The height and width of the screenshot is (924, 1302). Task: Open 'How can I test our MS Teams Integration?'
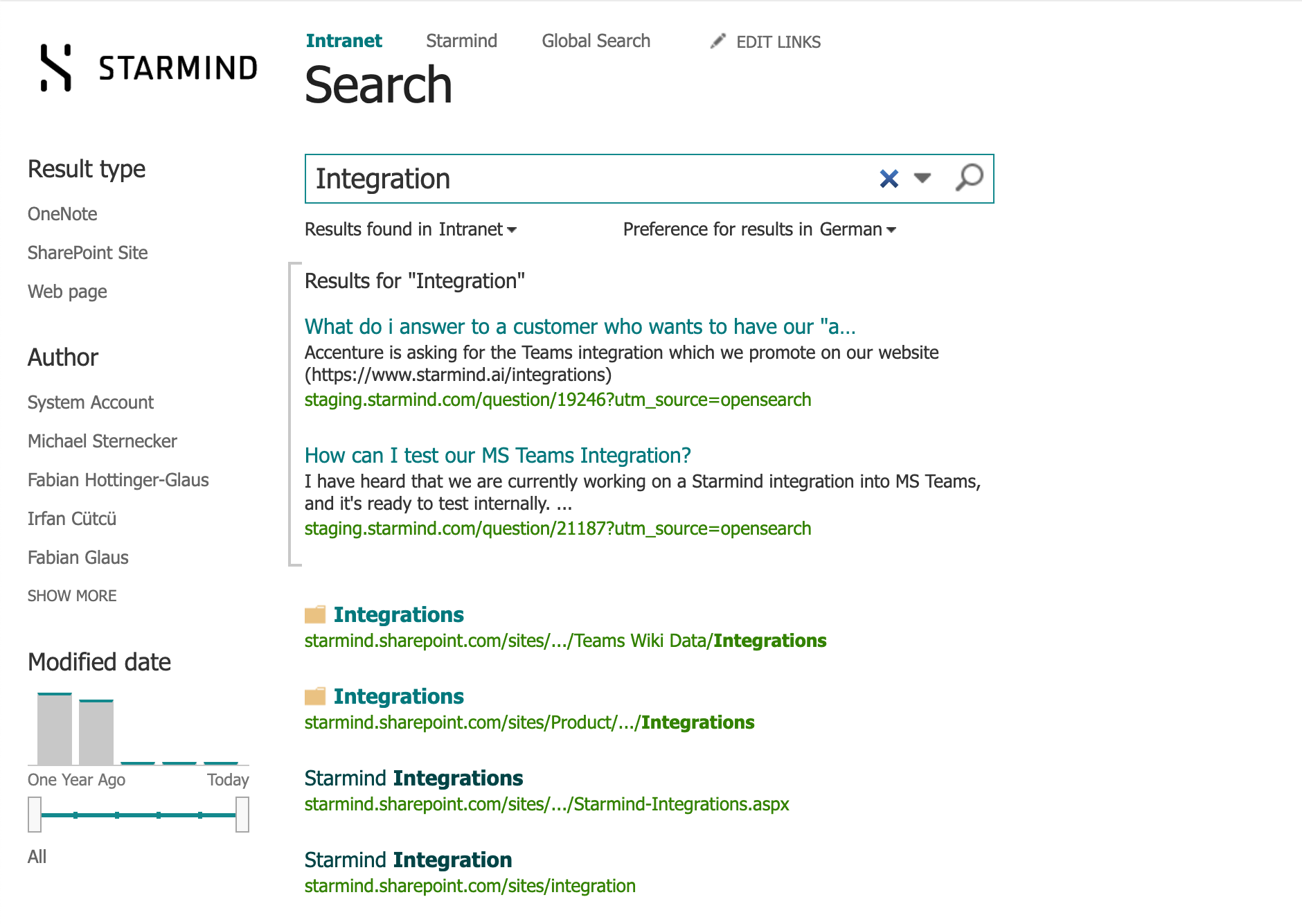pyautogui.click(x=498, y=455)
